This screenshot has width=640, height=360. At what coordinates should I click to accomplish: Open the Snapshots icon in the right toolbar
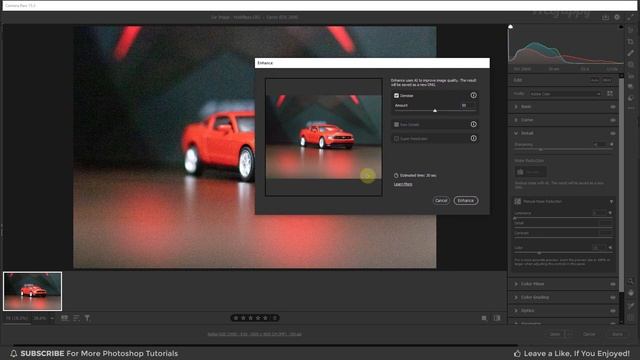click(631, 87)
